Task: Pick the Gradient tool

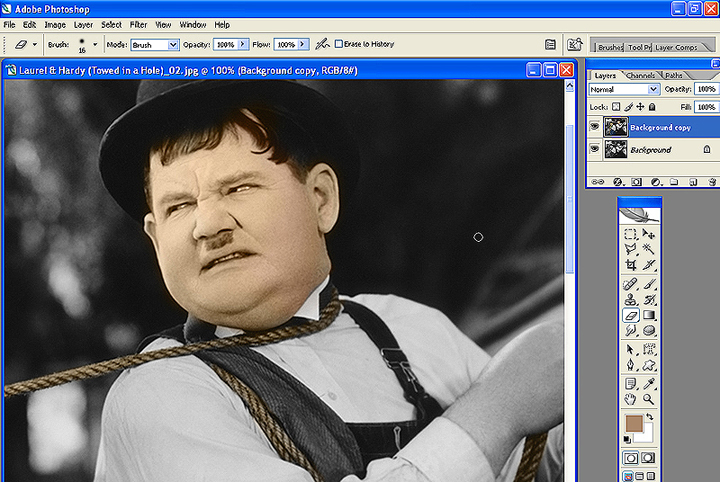Action: pyautogui.click(x=649, y=315)
